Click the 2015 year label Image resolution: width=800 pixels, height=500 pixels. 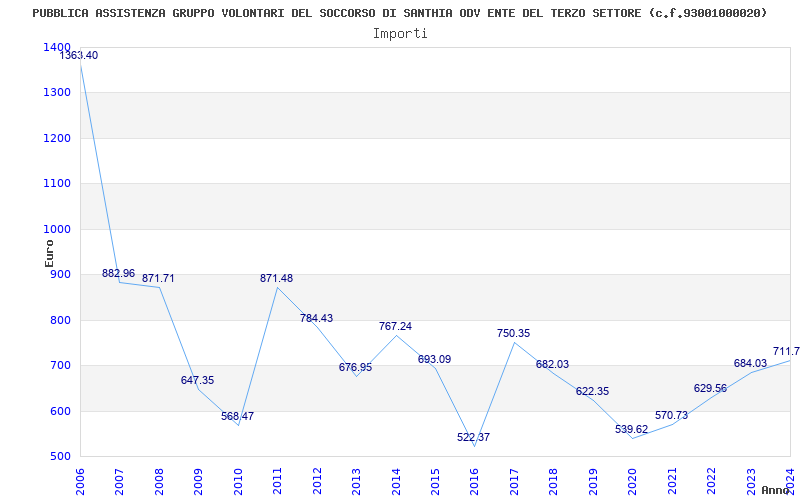435,482
